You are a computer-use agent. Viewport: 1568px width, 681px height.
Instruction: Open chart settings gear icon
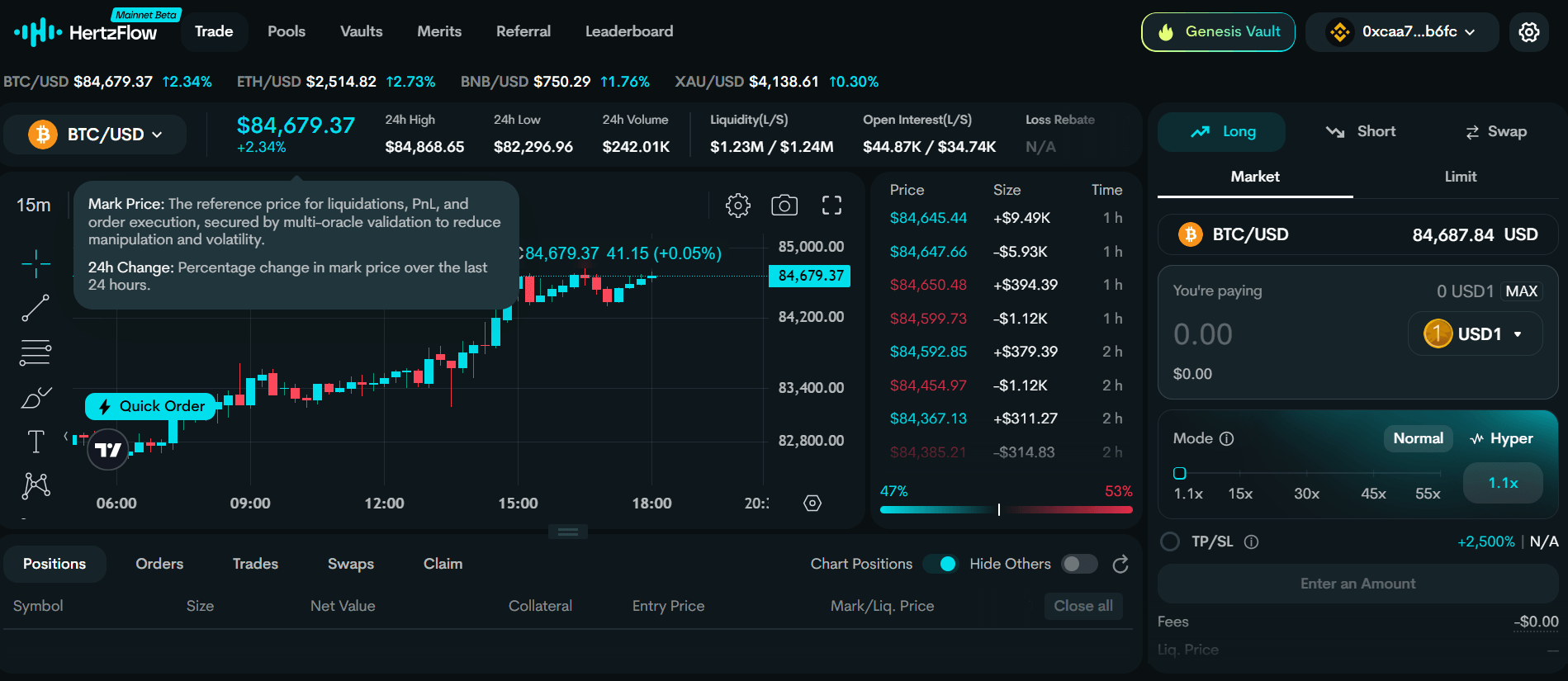(738, 205)
